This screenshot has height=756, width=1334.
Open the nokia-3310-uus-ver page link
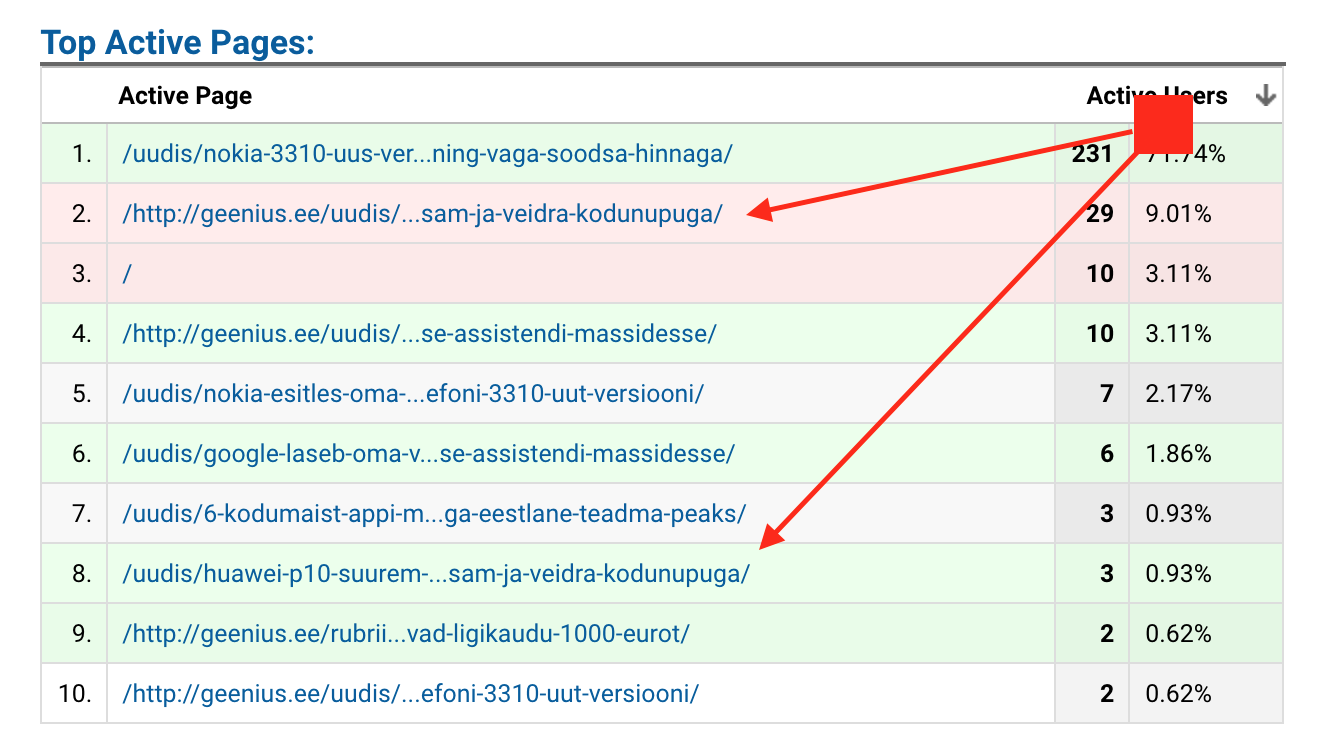click(427, 154)
